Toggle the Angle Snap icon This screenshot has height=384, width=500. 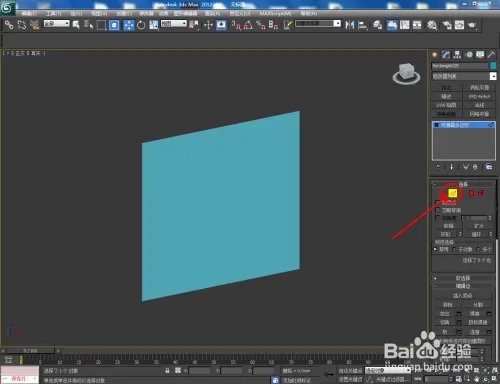pos(248,25)
